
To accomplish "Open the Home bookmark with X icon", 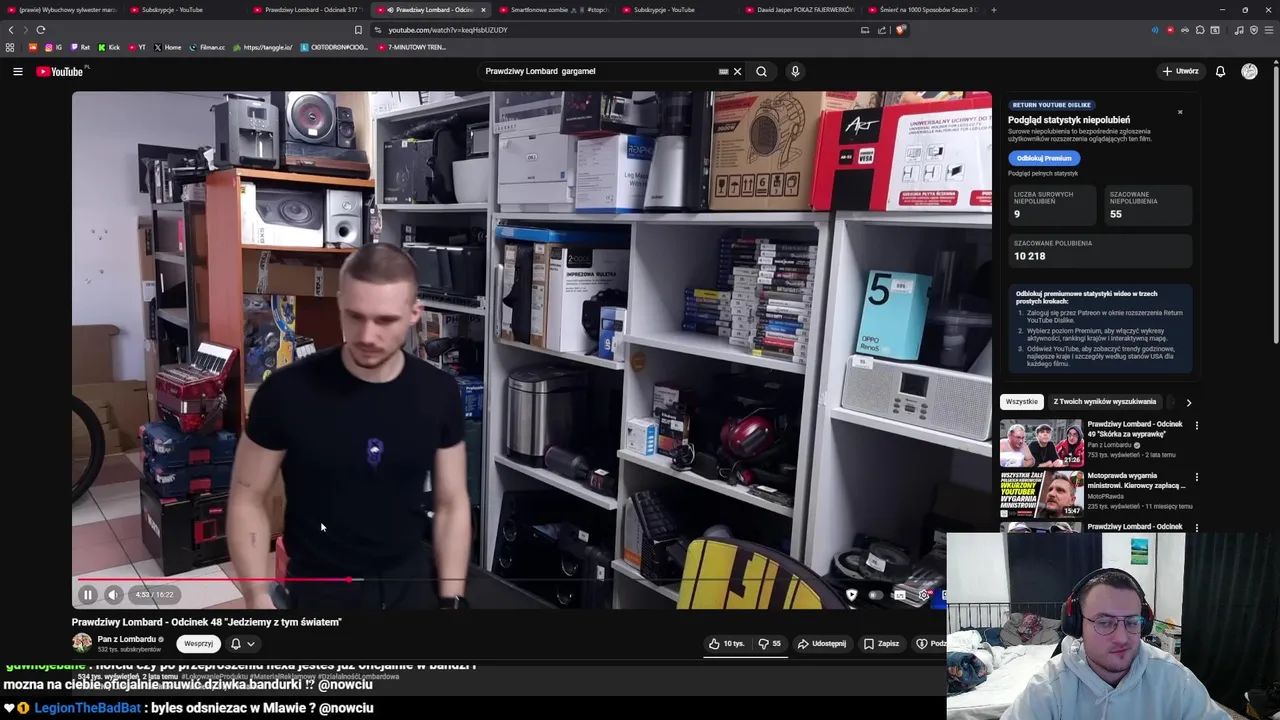I will click(168, 47).
